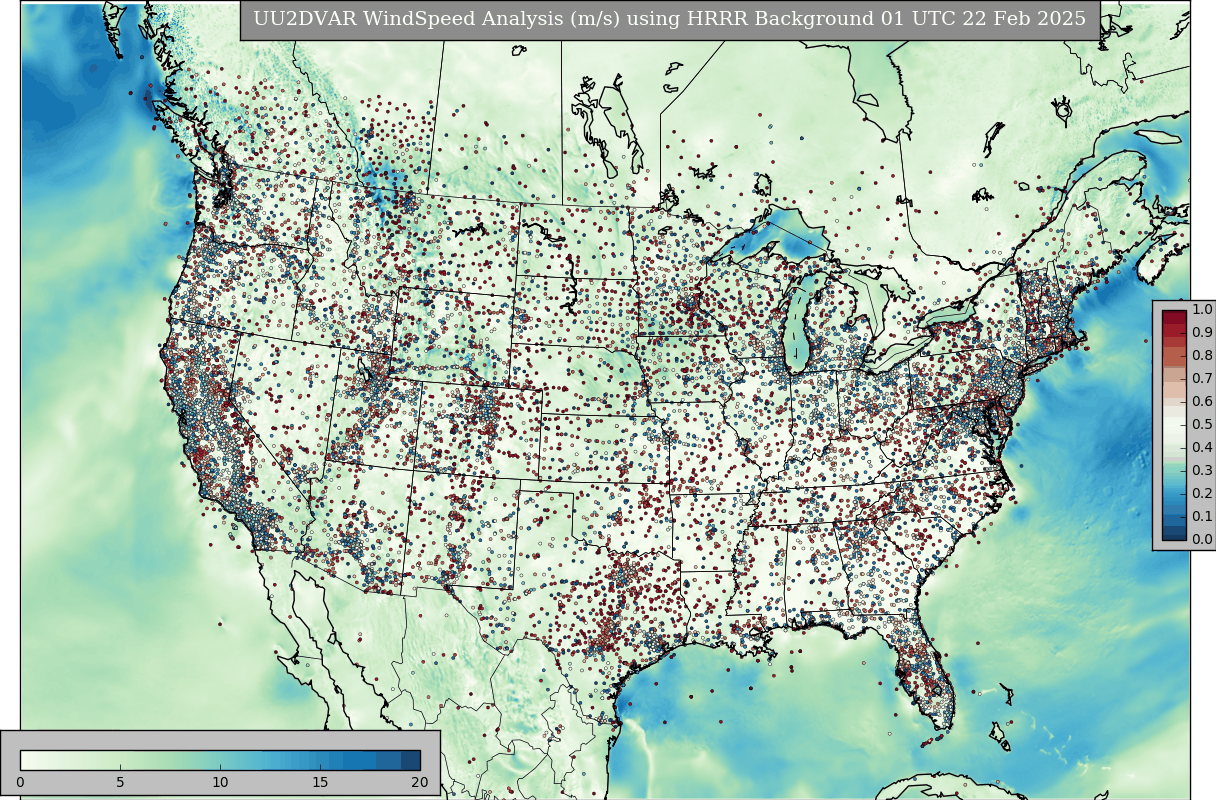Click the '0.8' label on vertical colorbar
Image resolution: width=1216 pixels, height=800 pixels.
point(1202,356)
